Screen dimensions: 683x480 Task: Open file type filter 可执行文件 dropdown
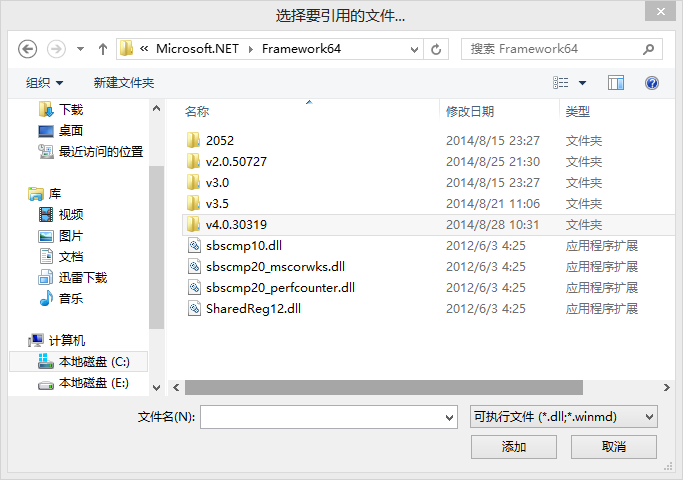click(564, 417)
